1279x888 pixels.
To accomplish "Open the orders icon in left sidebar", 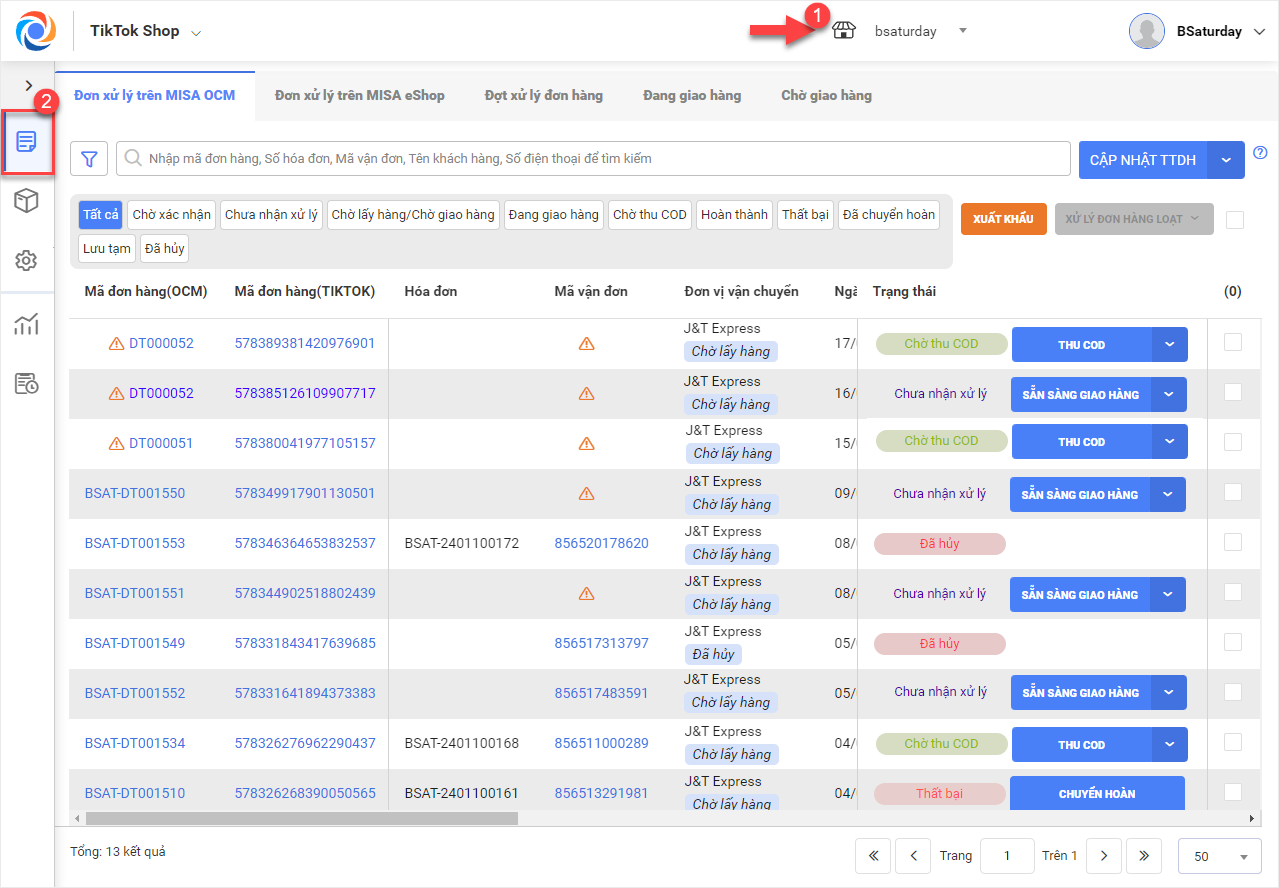I will pyautogui.click(x=27, y=142).
